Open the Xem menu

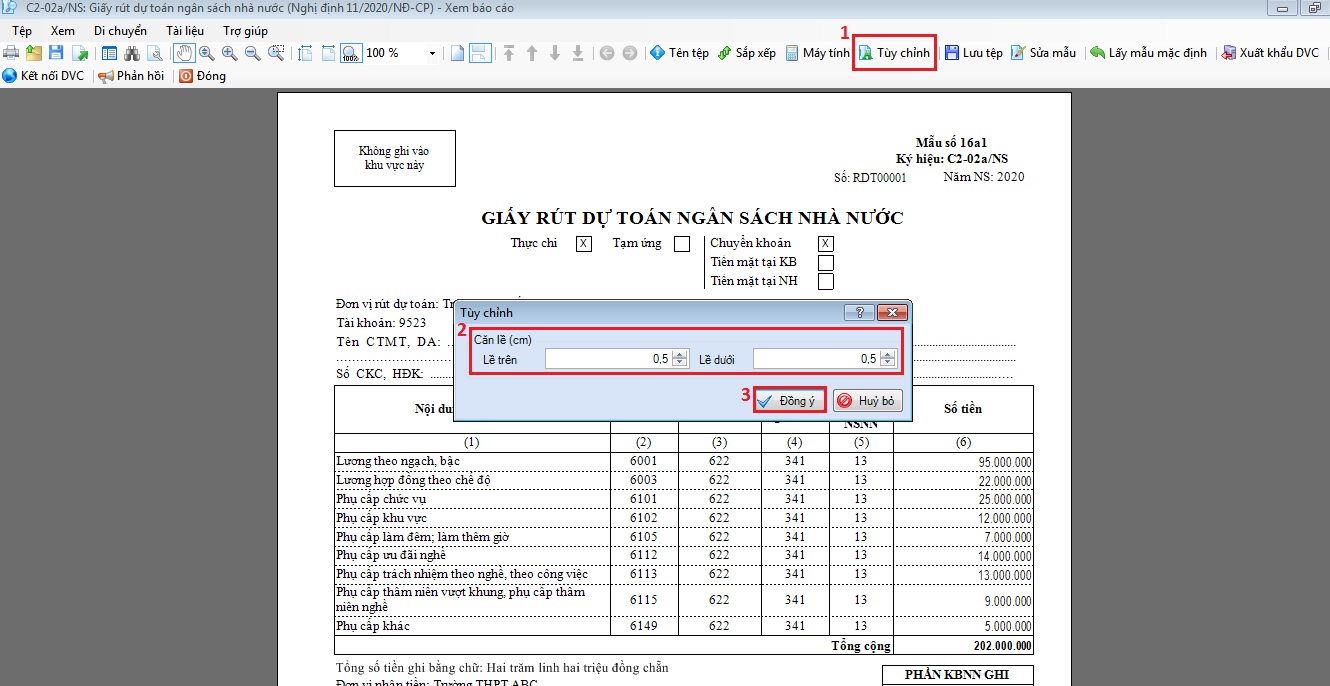(62, 31)
